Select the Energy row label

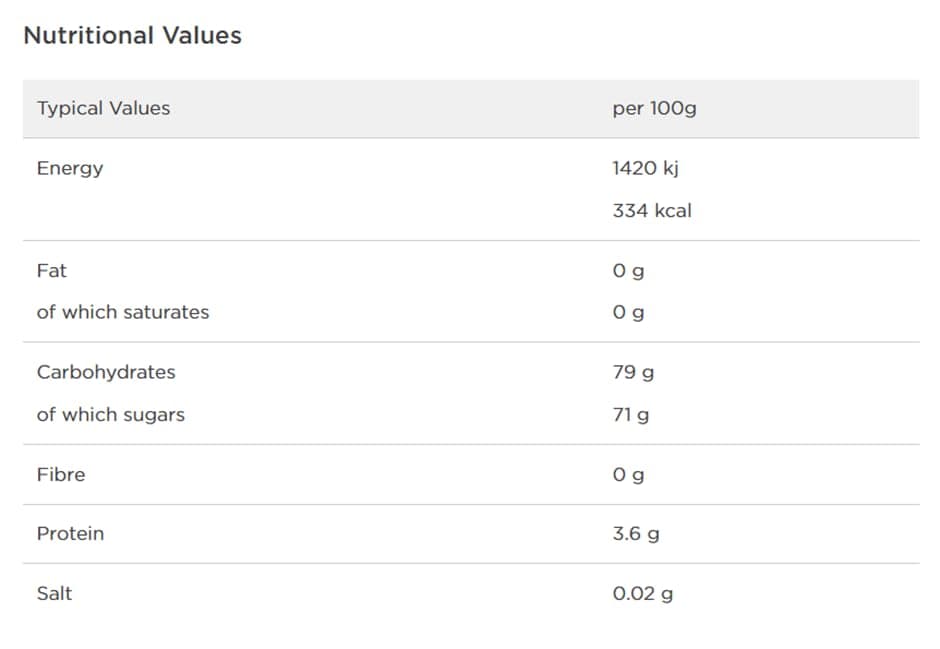tap(70, 168)
